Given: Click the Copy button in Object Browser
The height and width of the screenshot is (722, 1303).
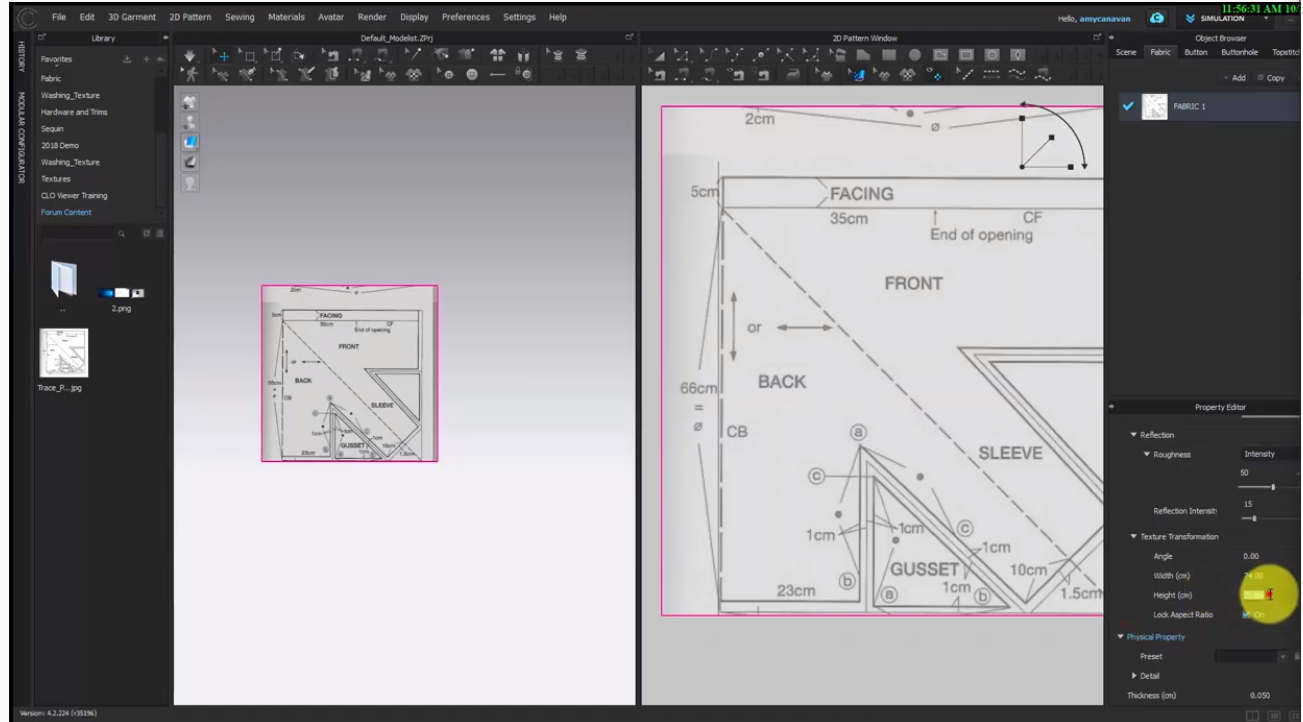Looking at the screenshot, I should [1272, 77].
